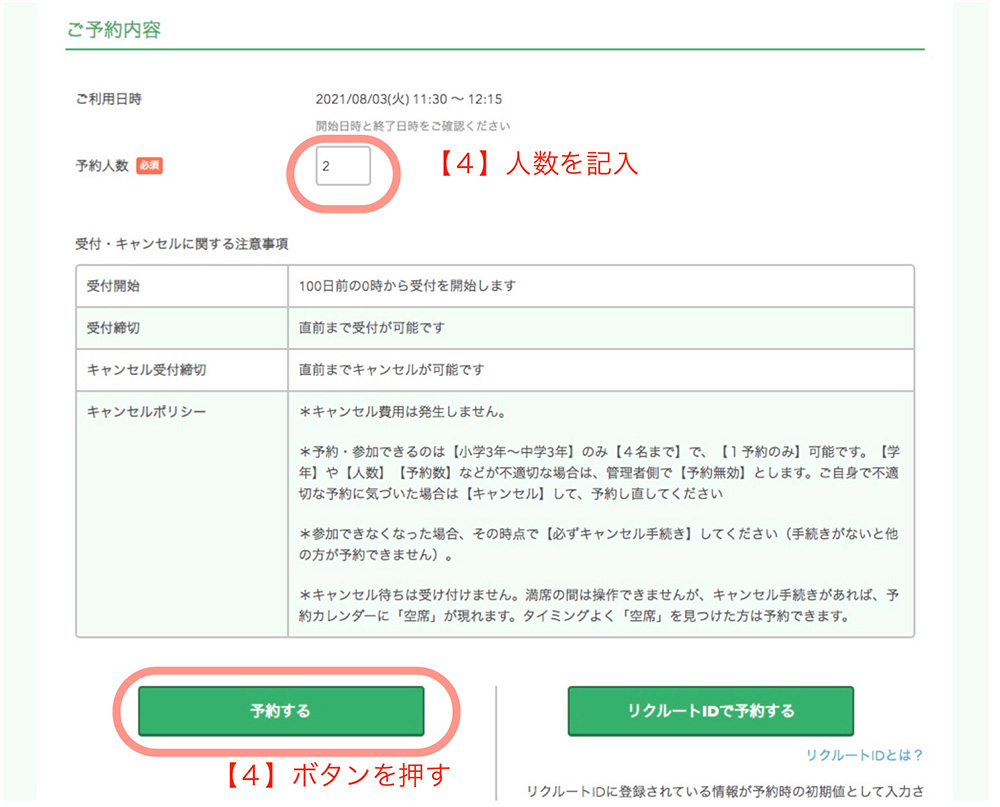Open the リクルートIDとは？ help link

tap(864, 755)
